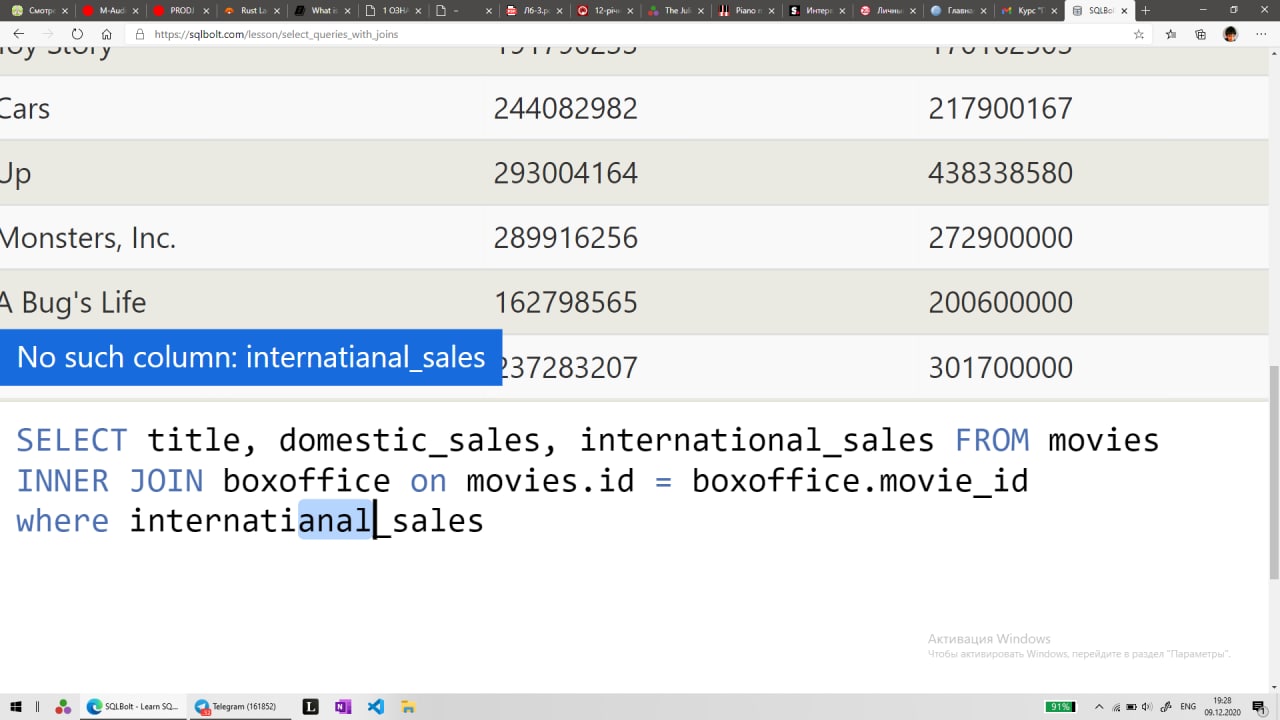
Task: Click the URL address bar
Action: [x=600, y=34]
